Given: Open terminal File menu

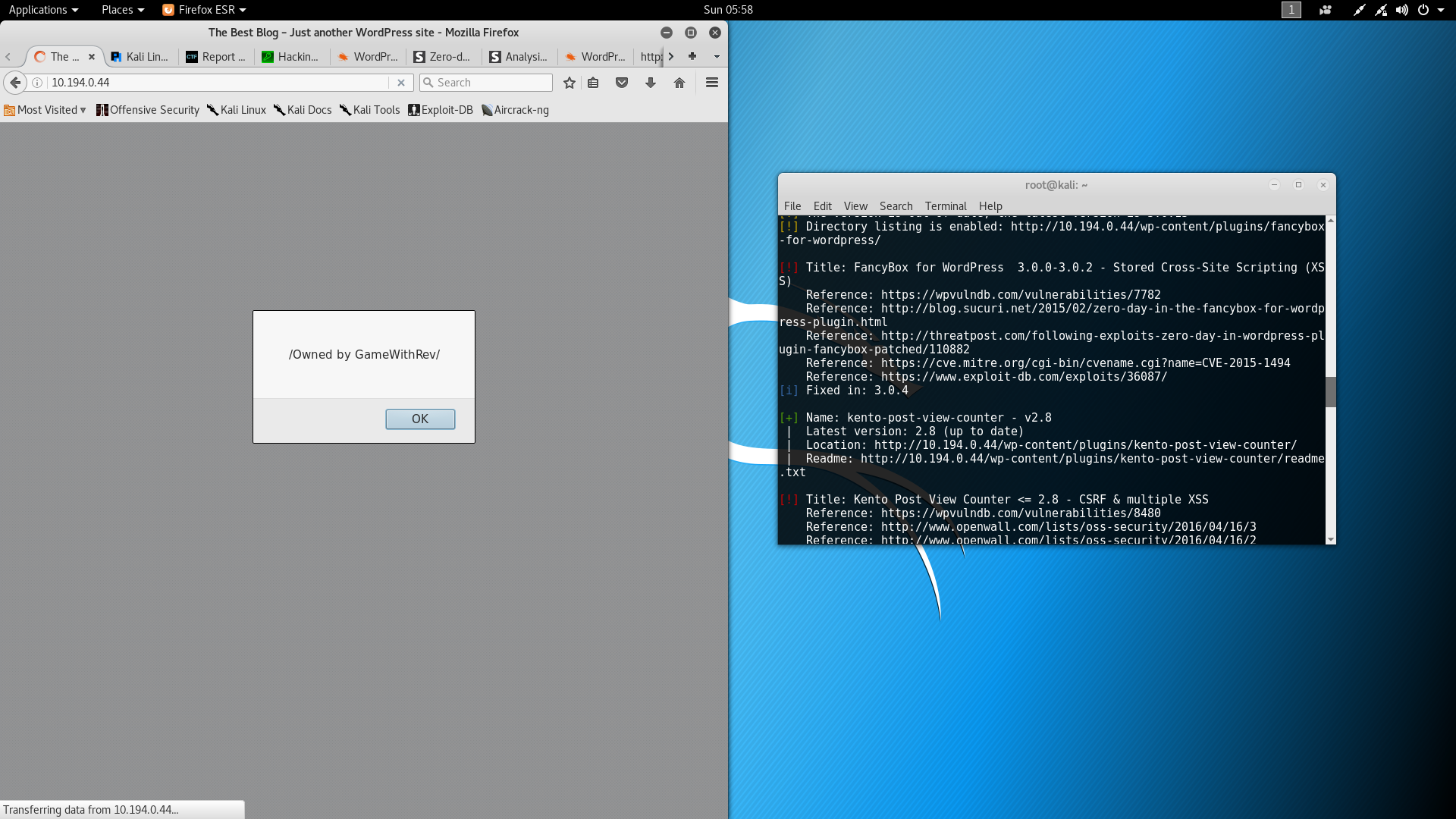Looking at the screenshot, I should pos(792,206).
